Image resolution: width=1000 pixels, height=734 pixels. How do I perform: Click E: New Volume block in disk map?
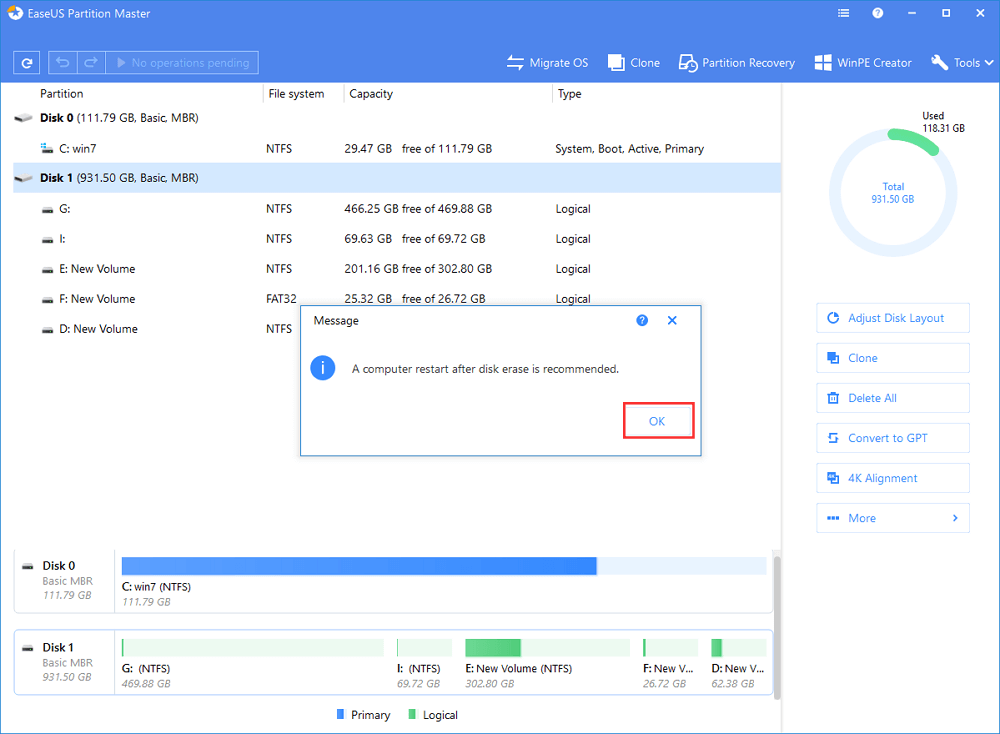click(547, 663)
